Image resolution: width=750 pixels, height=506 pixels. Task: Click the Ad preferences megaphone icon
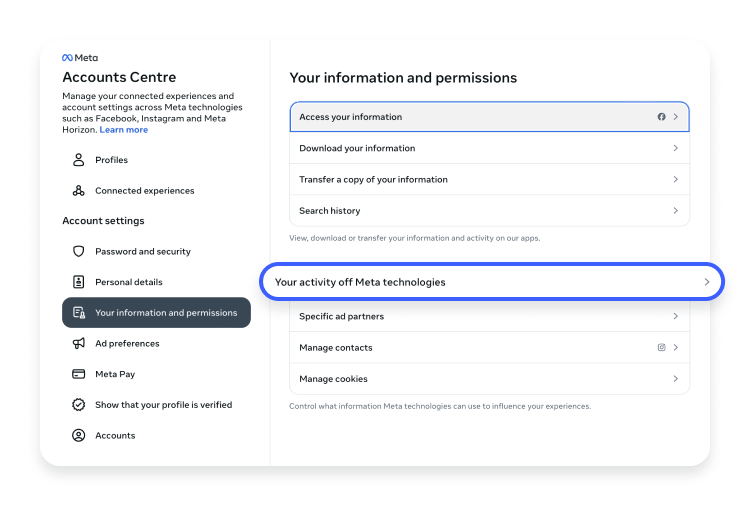[x=78, y=343]
